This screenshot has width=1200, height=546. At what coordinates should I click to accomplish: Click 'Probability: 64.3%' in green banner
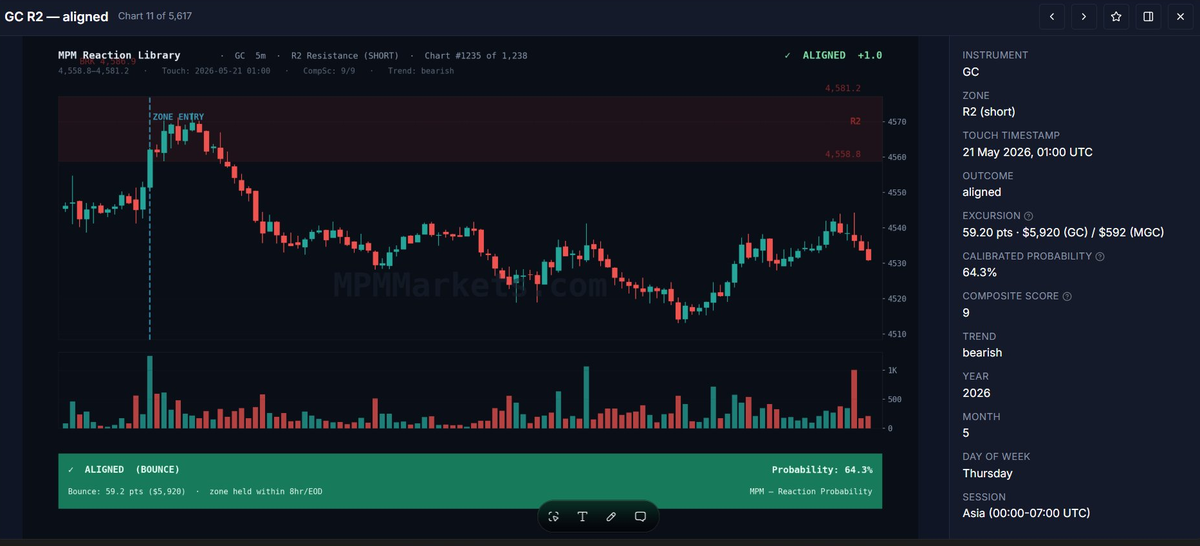tap(822, 469)
